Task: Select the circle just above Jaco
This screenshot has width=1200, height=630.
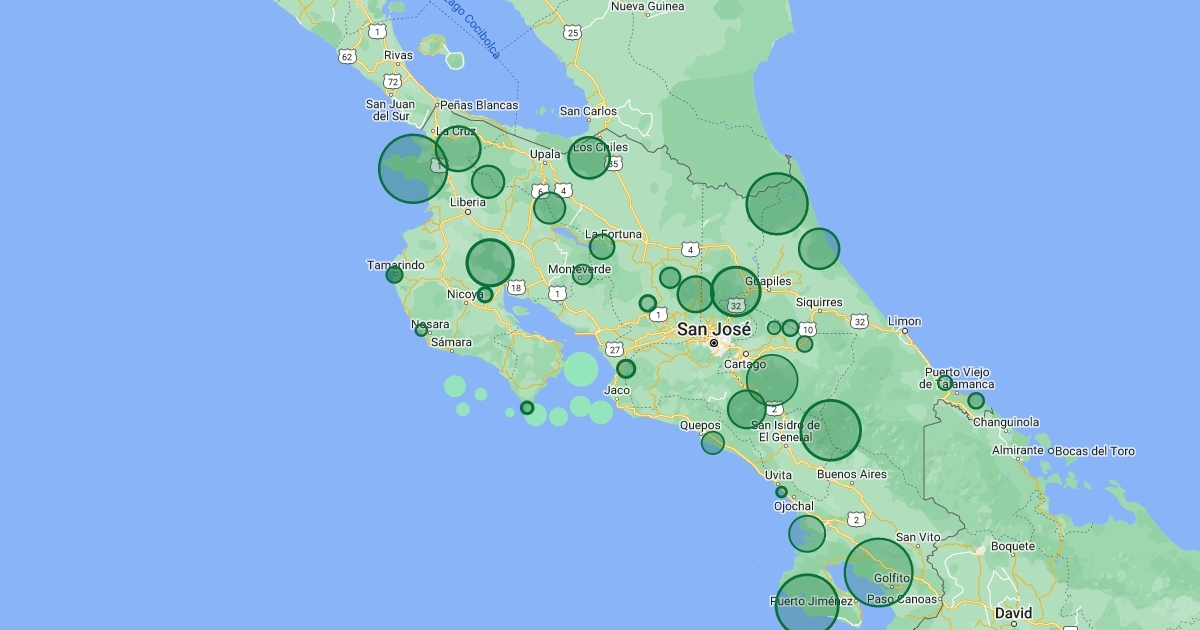Action: coord(626,369)
